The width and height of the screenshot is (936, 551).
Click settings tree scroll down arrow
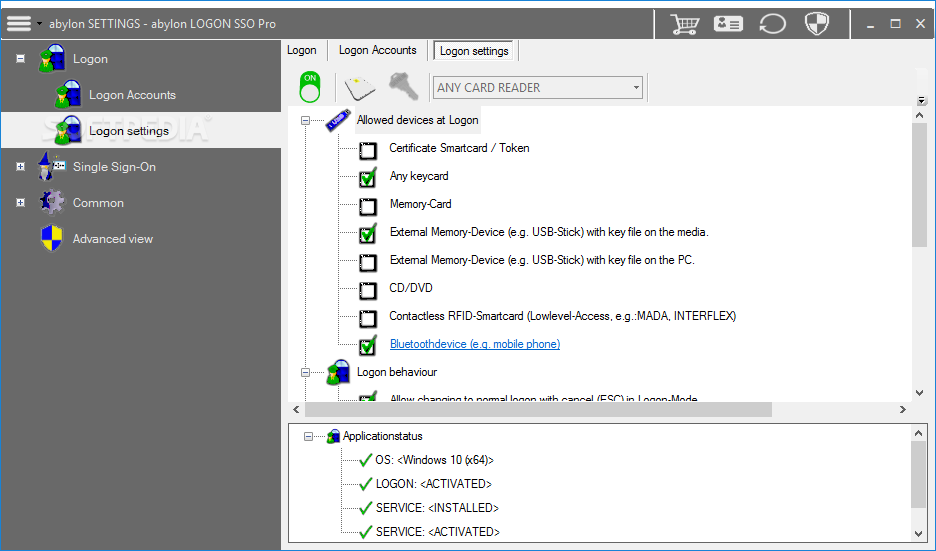click(x=919, y=393)
